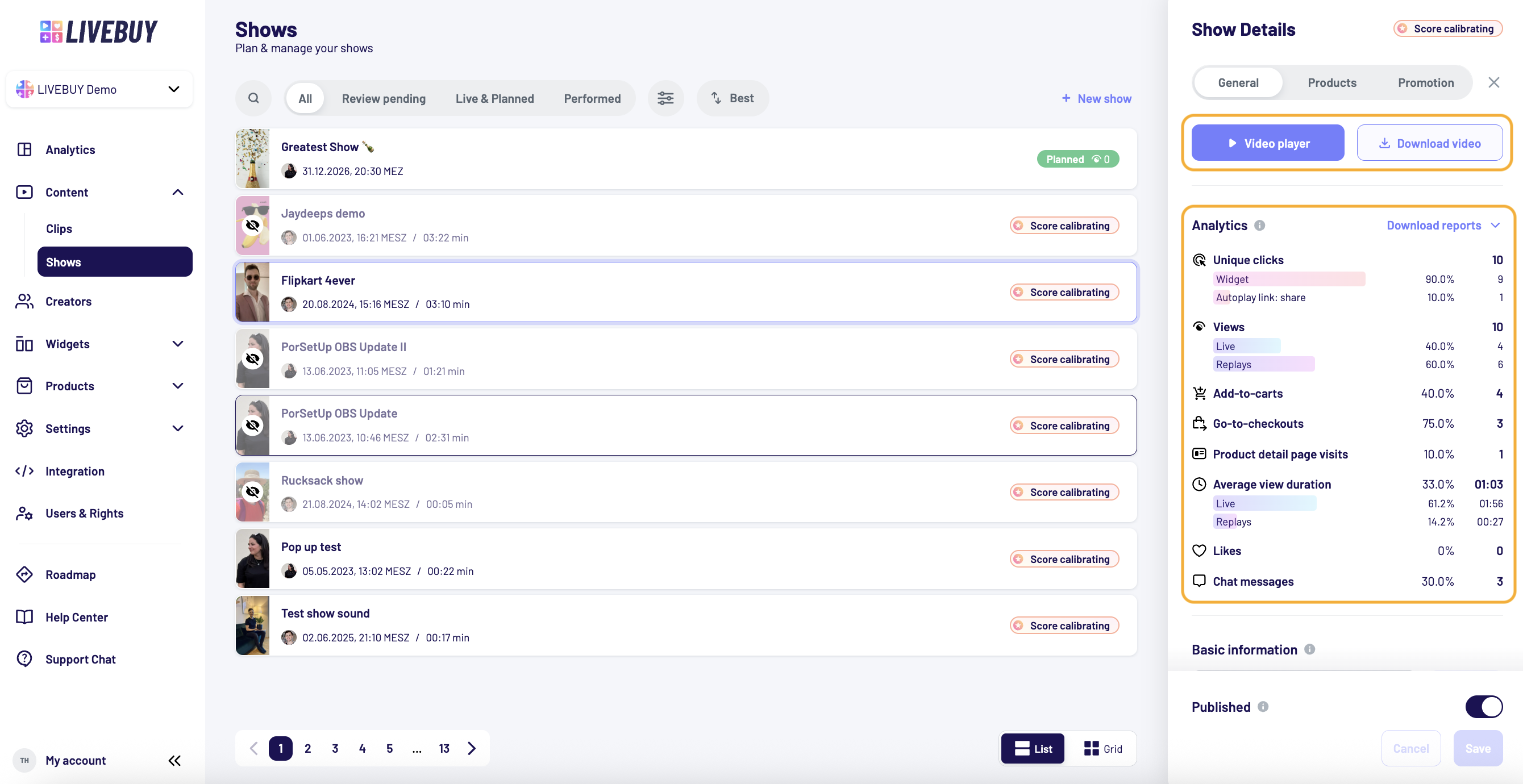Click info icon next to Analytics heading

pyautogui.click(x=1259, y=226)
